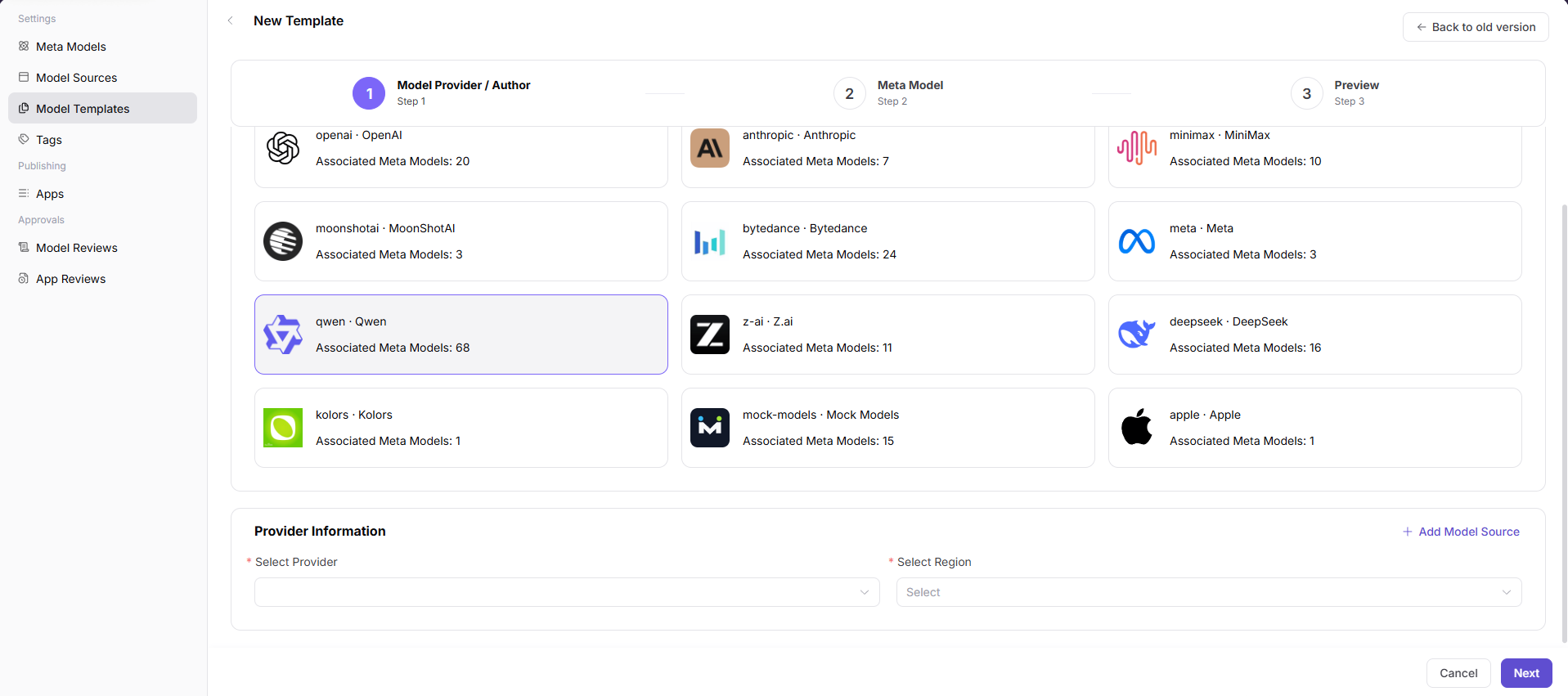This screenshot has height=696, width=1568.
Task: Click the DeepSeek whale logo
Action: pyautogui.click(x=1137, y=335)
